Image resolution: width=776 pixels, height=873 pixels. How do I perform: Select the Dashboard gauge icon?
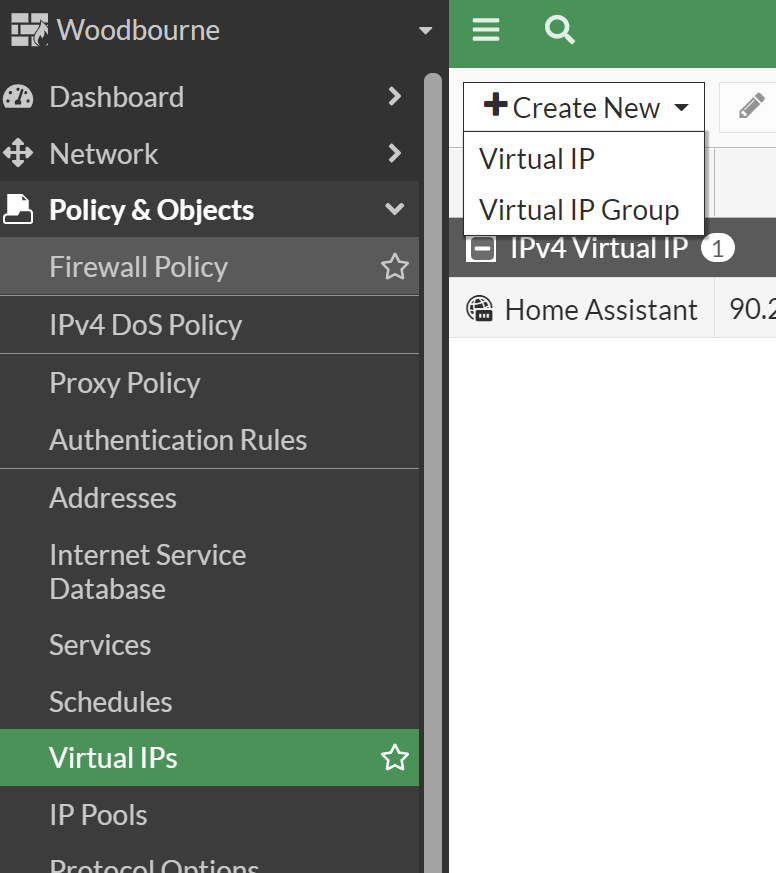click(20, 97)
